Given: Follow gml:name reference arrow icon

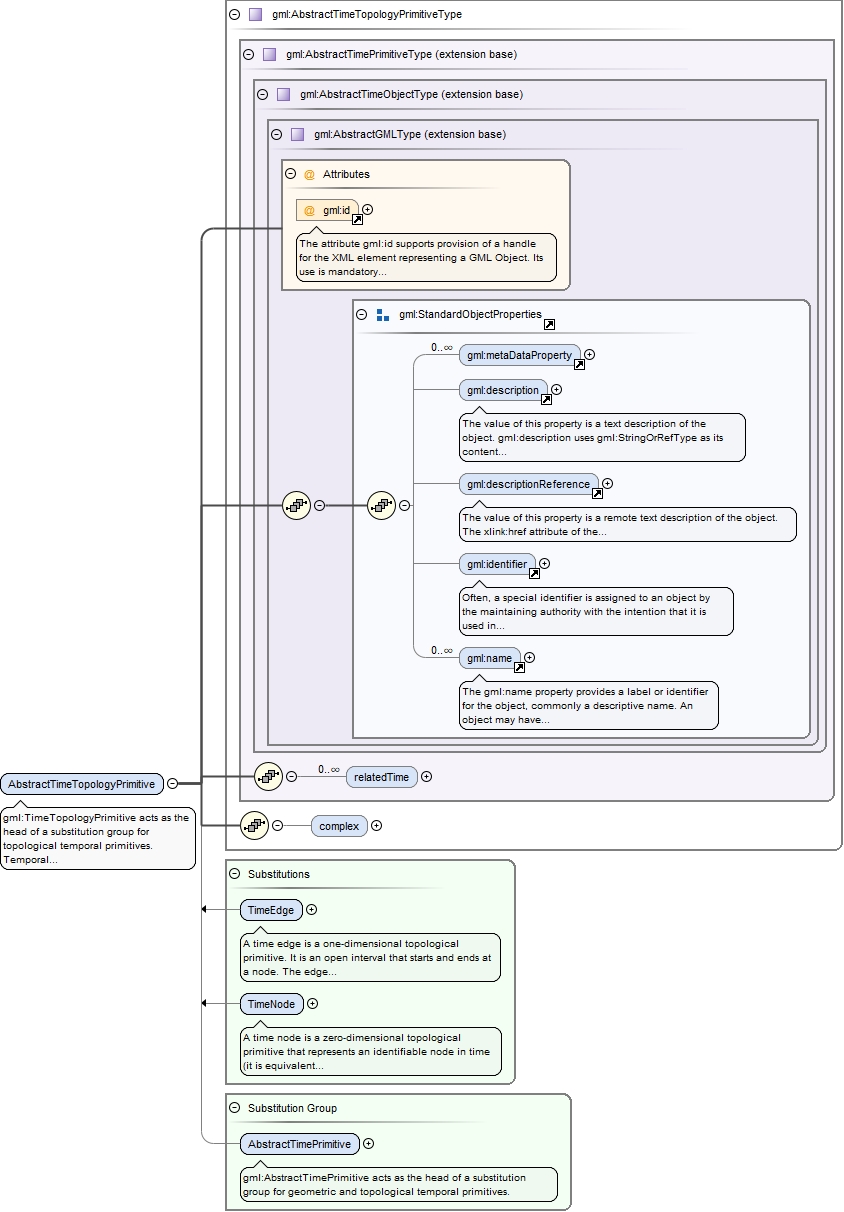Looking at the screenshot, I should (519, 667).
